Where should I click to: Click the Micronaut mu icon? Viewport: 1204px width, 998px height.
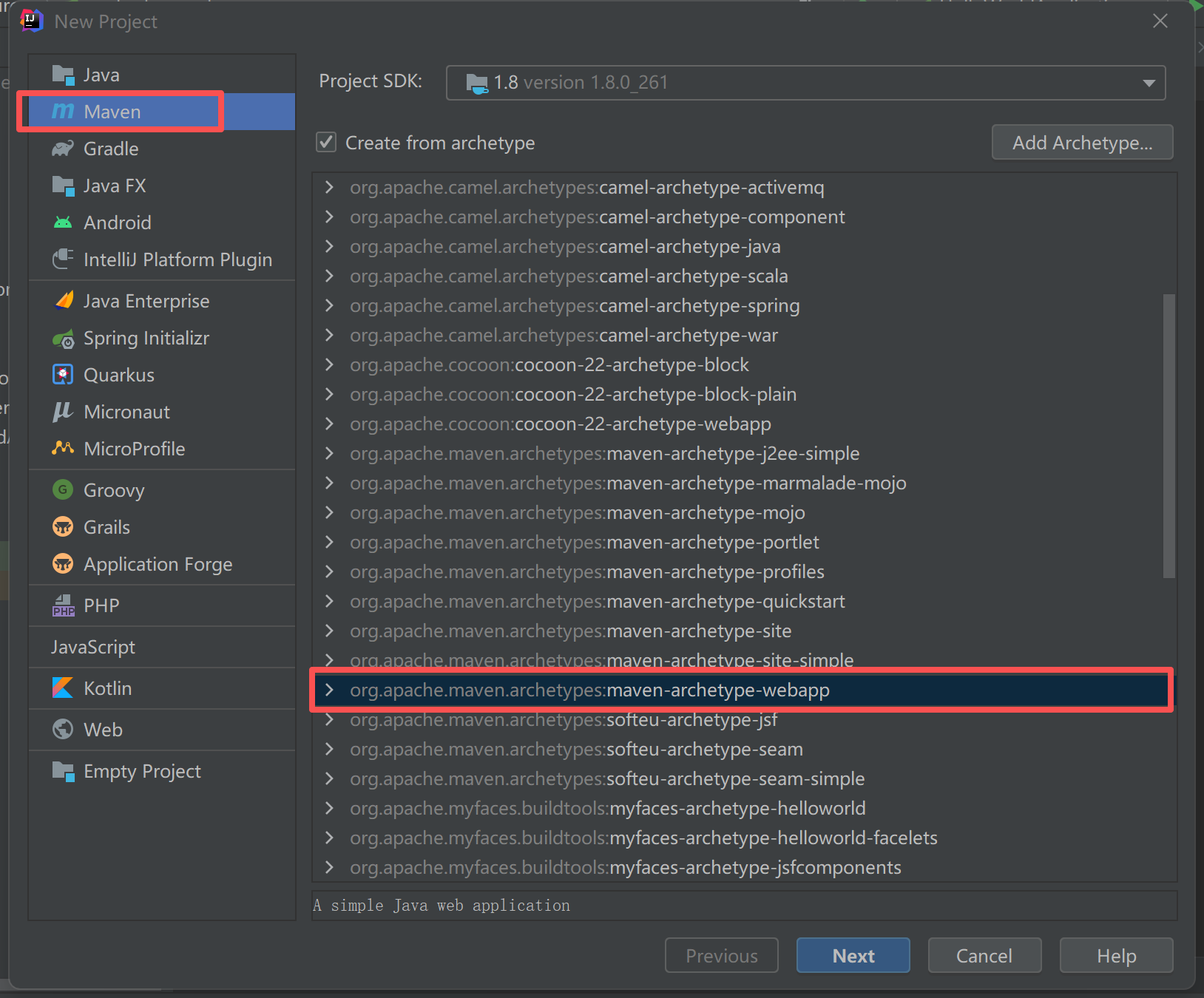pyautogui.click(x=63, y=412)
